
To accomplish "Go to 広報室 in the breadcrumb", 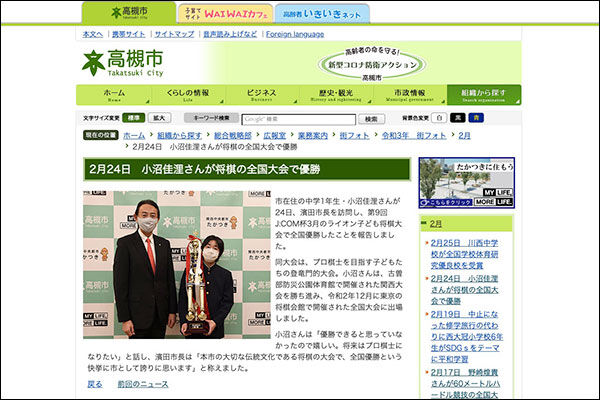I will pyautogui.click(x=275, y=136).
